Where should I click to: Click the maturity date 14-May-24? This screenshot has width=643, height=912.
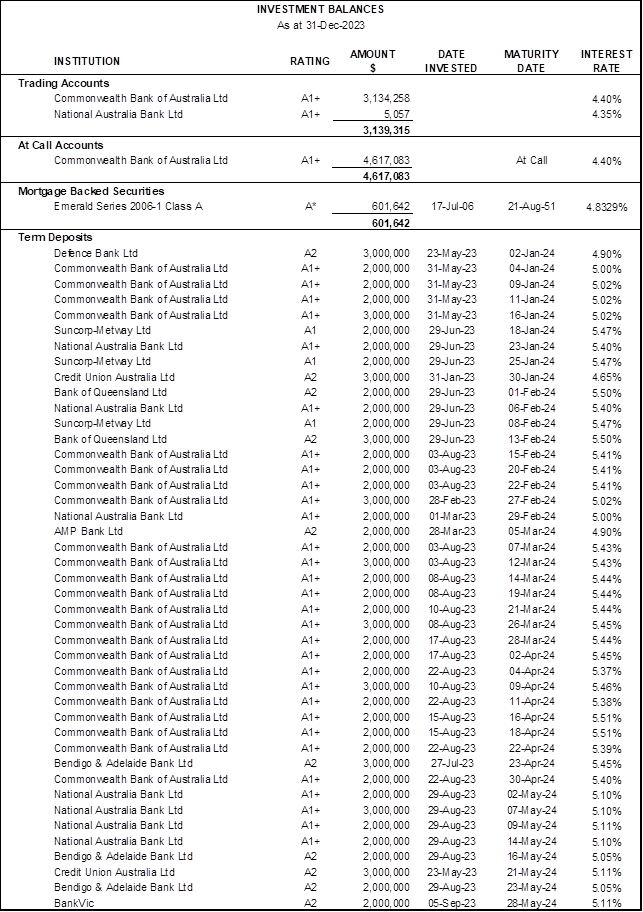(531, 842)
